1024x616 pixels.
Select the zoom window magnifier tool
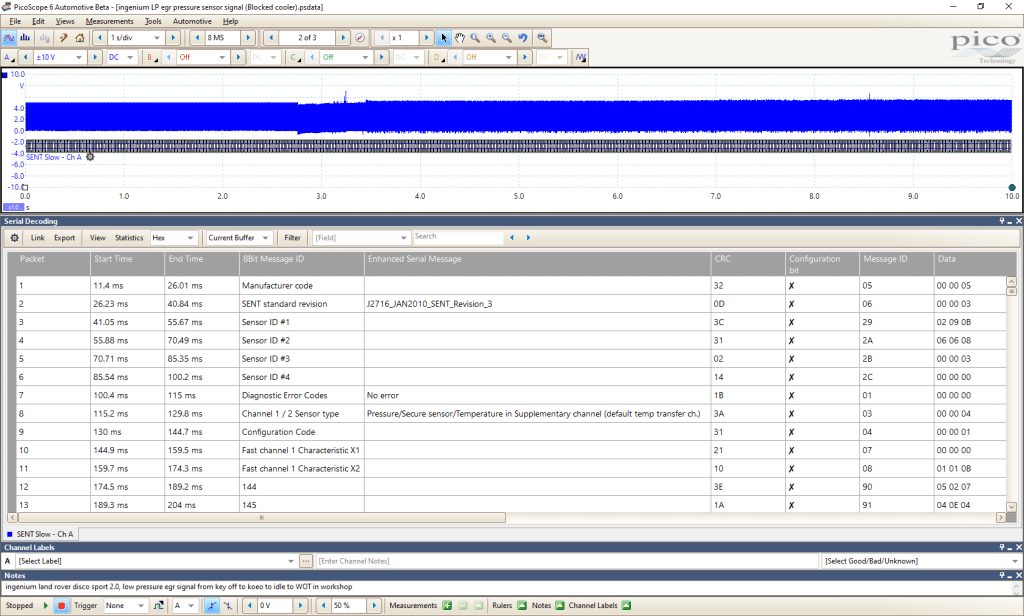pos(475,38)
